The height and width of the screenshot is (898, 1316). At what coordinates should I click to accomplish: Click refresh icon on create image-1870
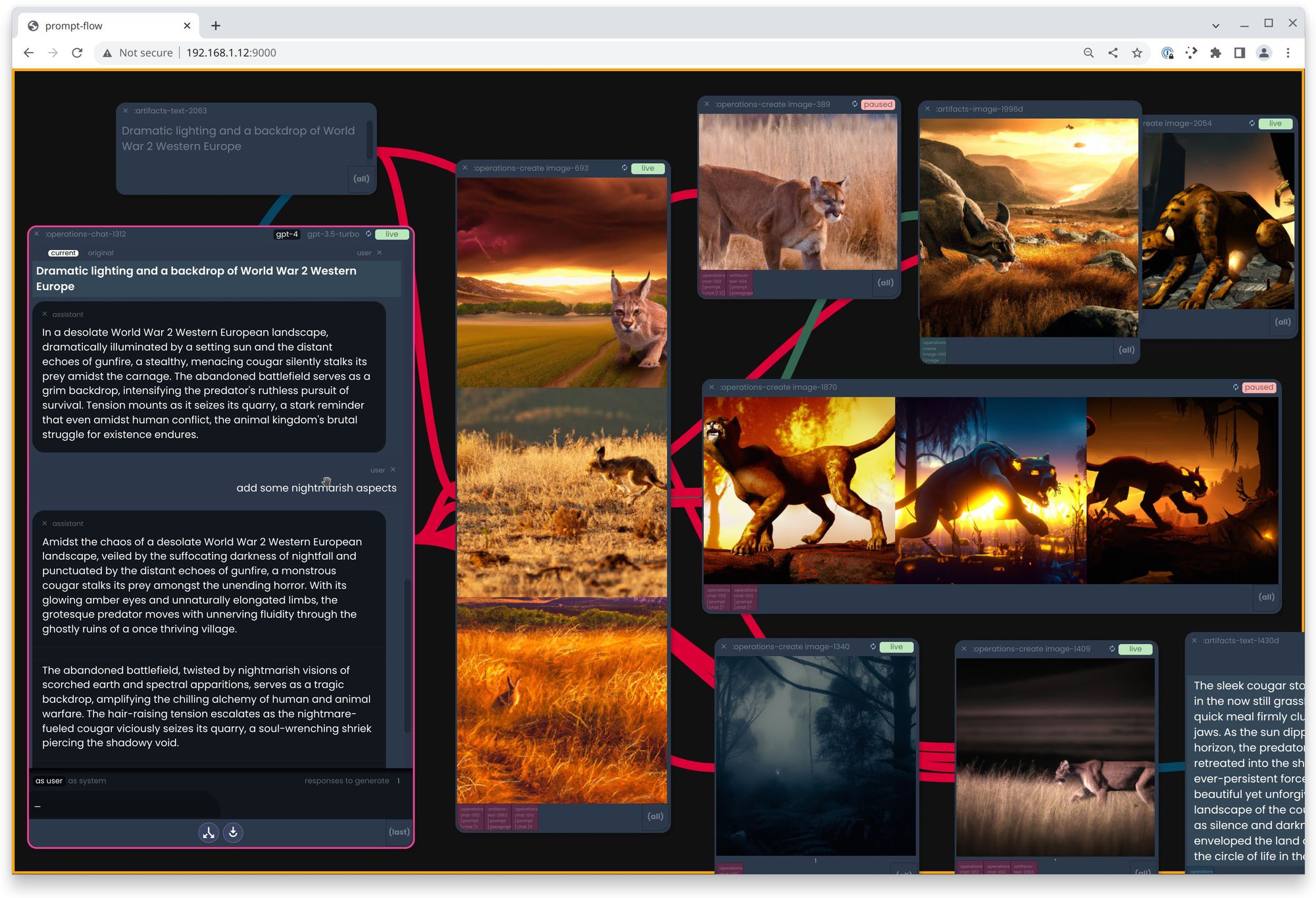point(1235,387)
